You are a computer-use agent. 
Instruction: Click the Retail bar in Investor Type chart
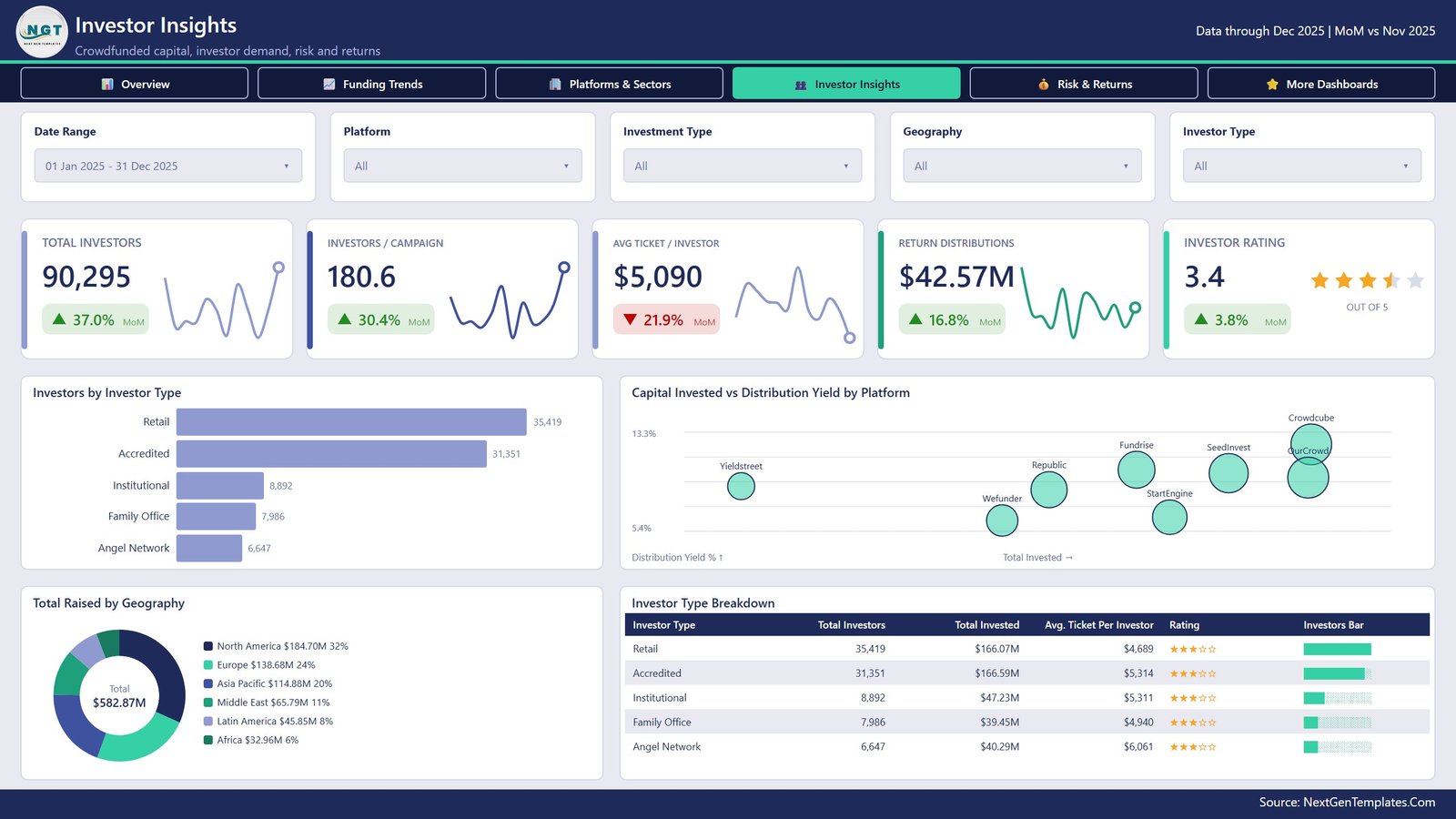[351, 422]
